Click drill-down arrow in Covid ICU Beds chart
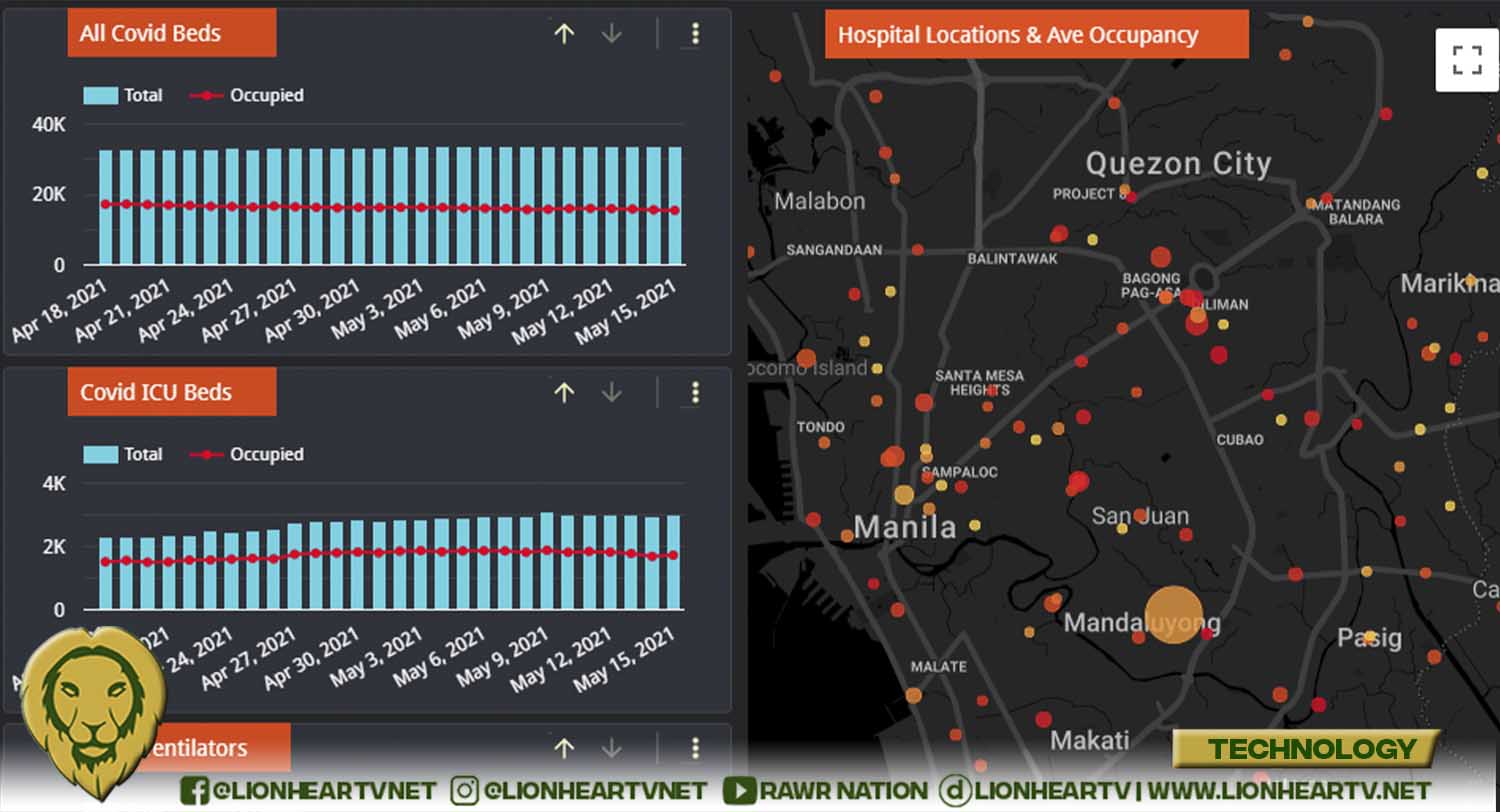 click(612, 393)
